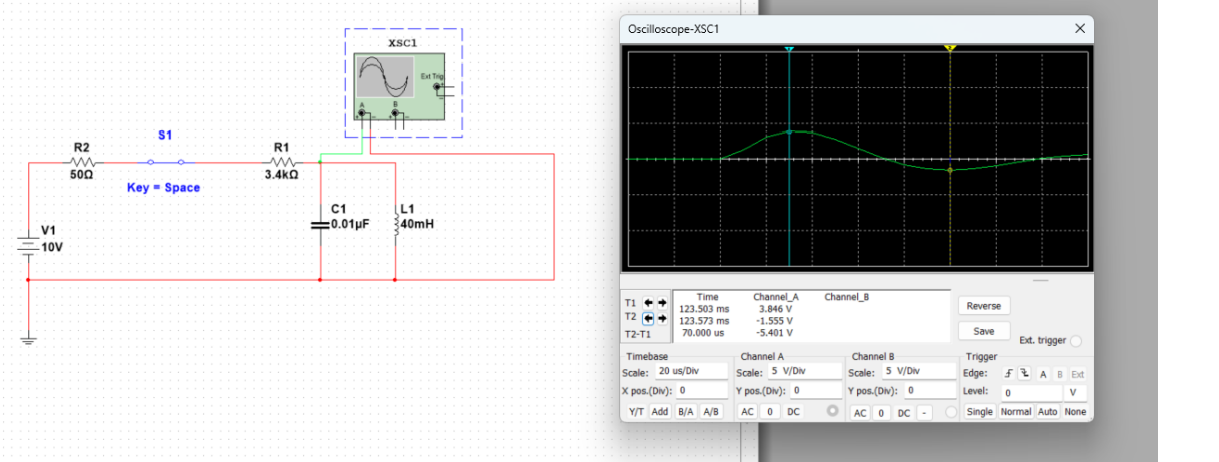Grab the cyan T1 cursor marker
Screen dimensions: 1219x462
(789, 48)
